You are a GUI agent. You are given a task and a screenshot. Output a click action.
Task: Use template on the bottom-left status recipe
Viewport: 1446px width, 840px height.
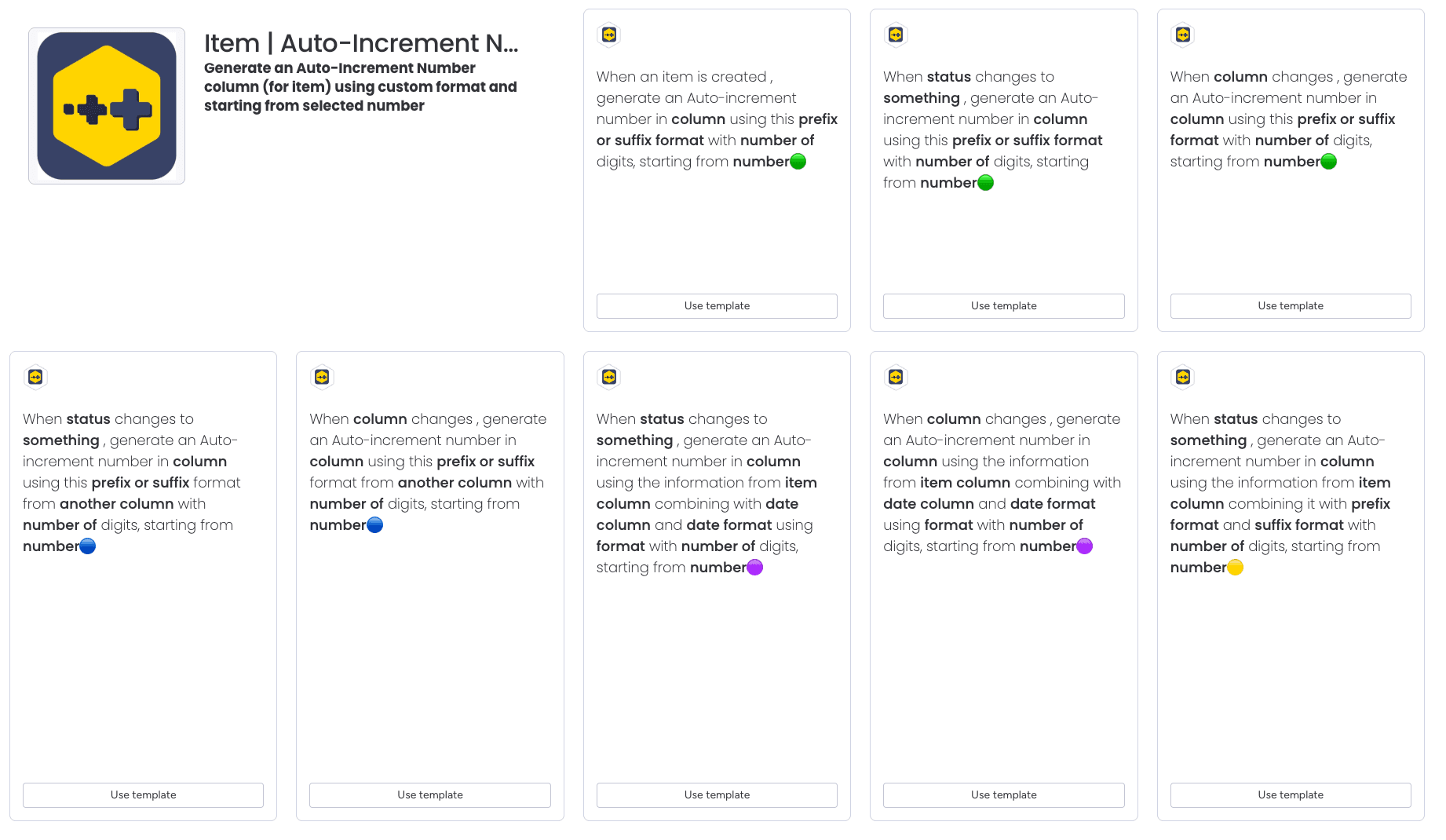click(143, 794)
